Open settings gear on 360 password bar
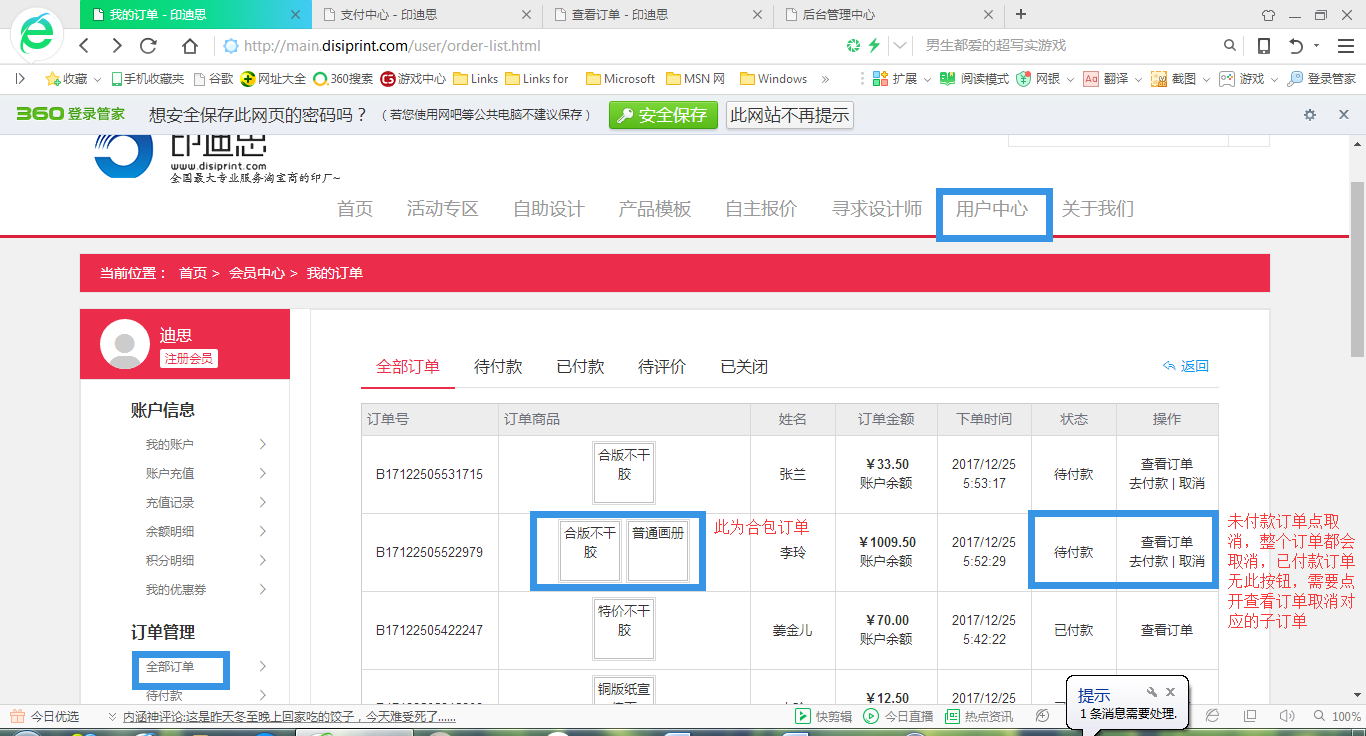1366x736 pixels. pyautogui.click(x=1310, y=115)
